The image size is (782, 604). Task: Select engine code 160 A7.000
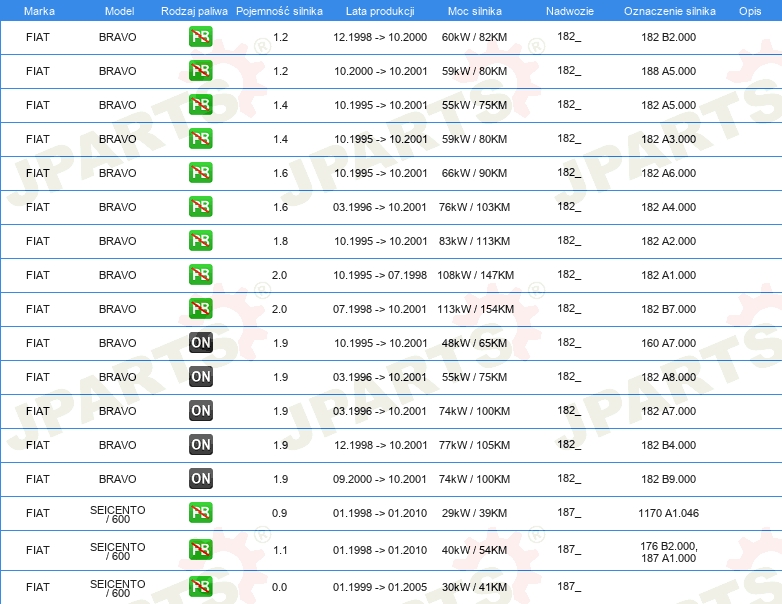point(668,343)
